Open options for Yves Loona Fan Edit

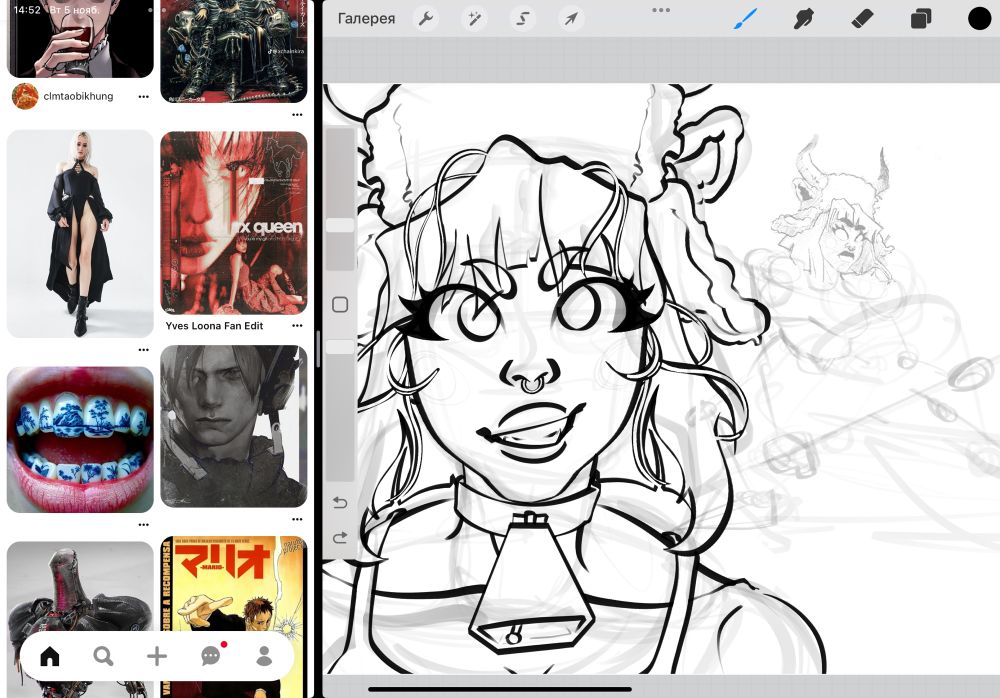297,325
